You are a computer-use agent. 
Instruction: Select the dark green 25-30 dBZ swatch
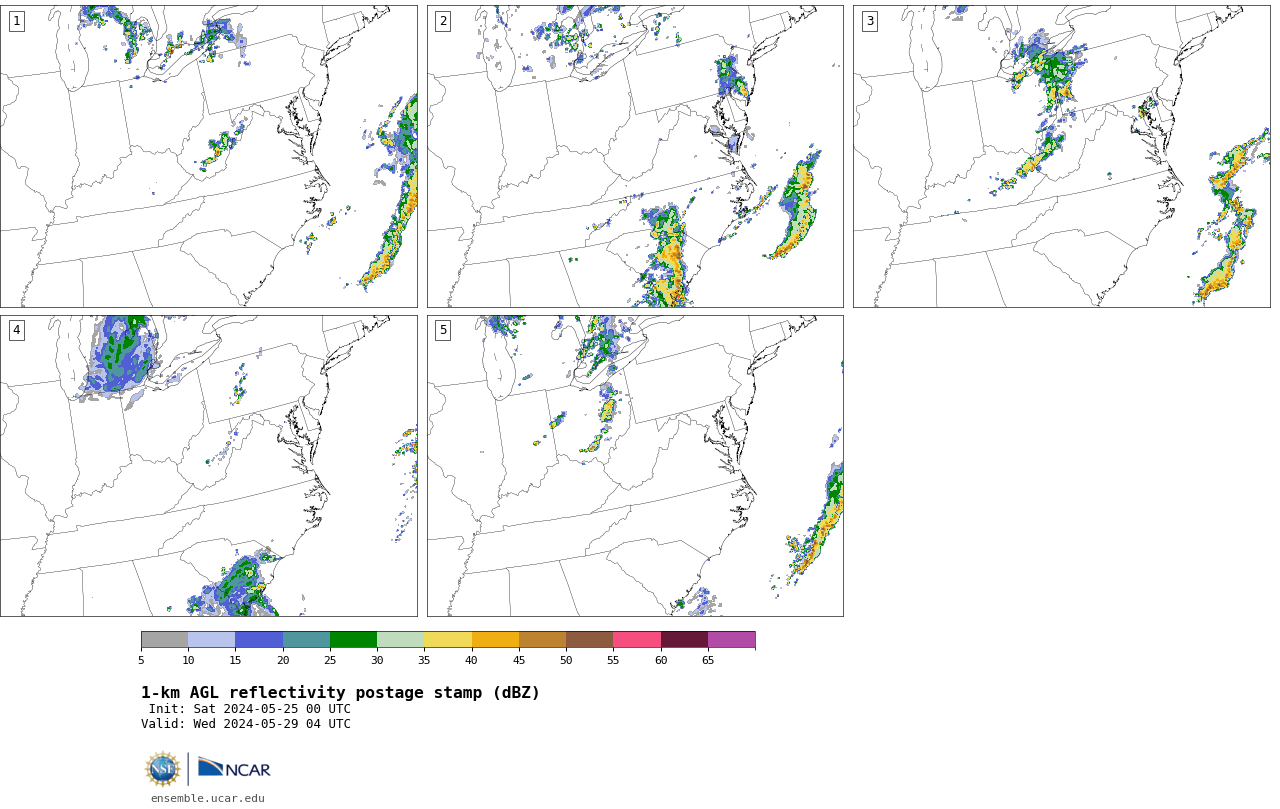(x=353, y=640)
